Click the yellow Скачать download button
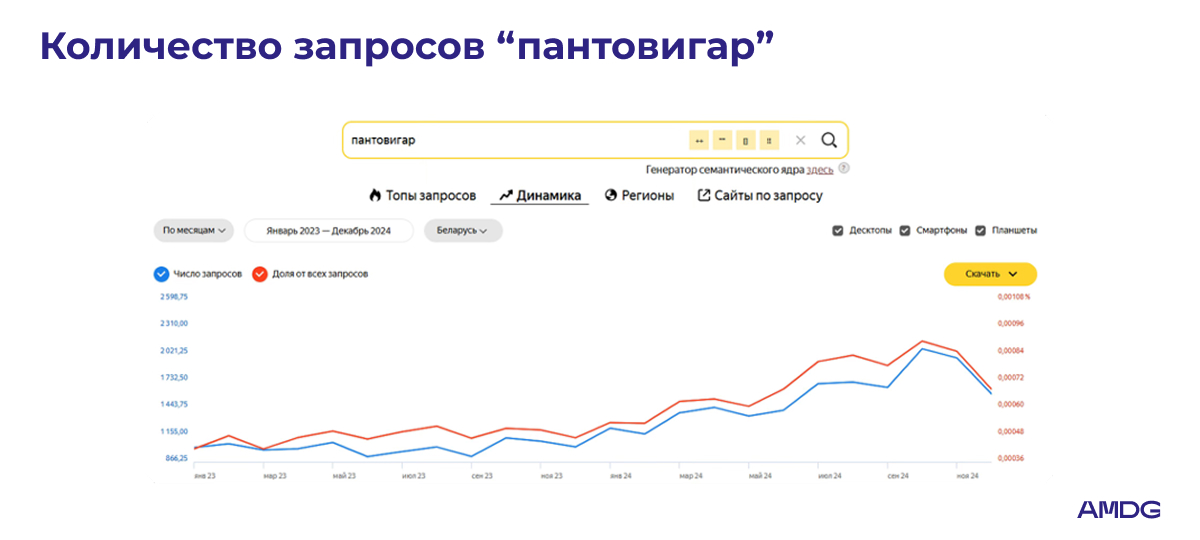Viewport: 1200px width, 540px height. tap(990, 274)
